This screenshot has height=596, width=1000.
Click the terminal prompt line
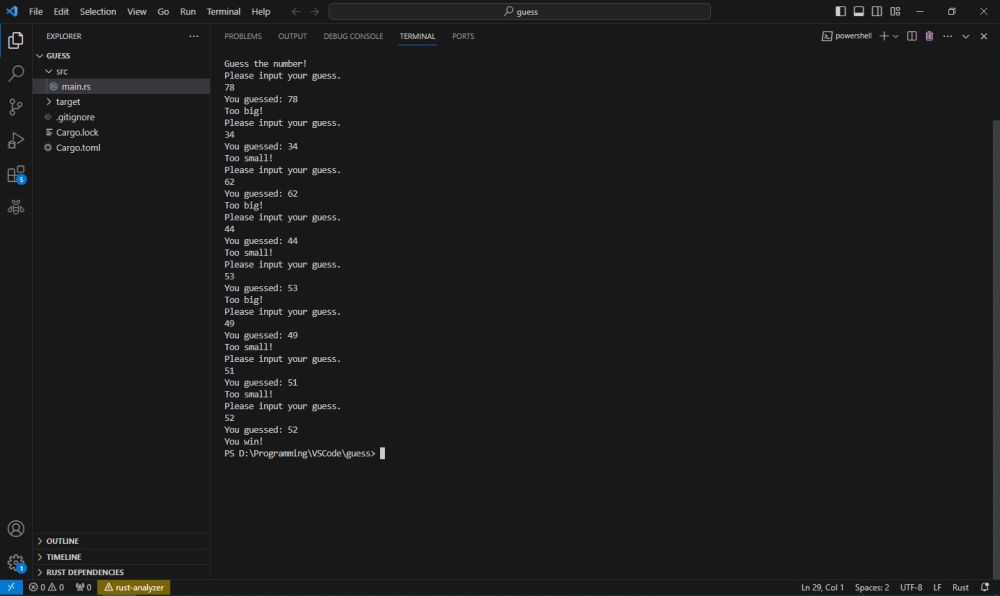(x=305, y=453)
